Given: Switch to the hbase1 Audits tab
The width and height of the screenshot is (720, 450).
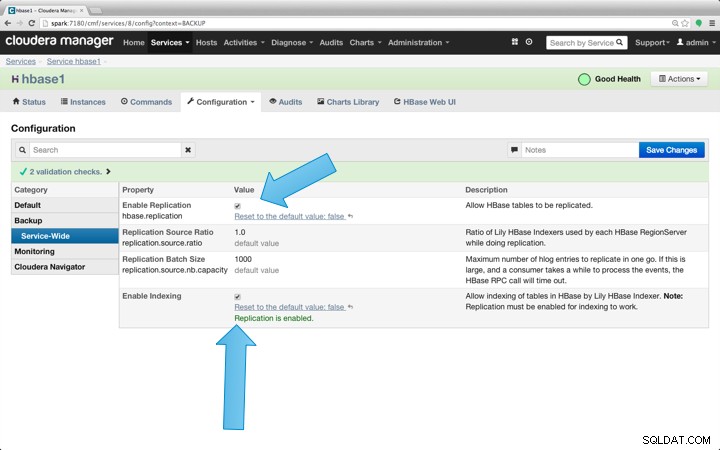Looking at the screenshot, I should tap(286, 102).
